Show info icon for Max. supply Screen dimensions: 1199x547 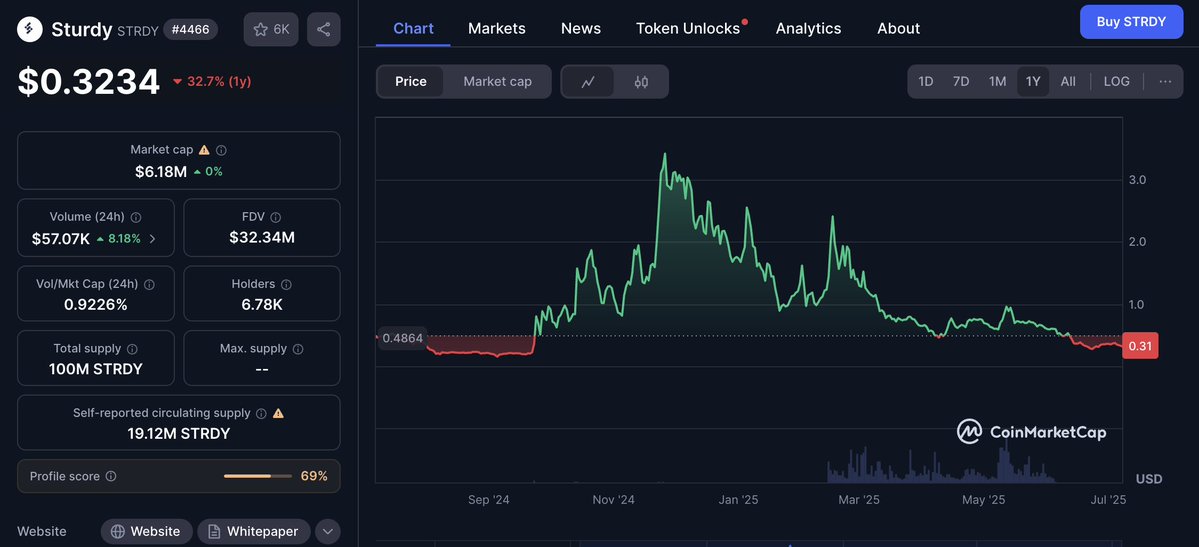tap(297, 349)
